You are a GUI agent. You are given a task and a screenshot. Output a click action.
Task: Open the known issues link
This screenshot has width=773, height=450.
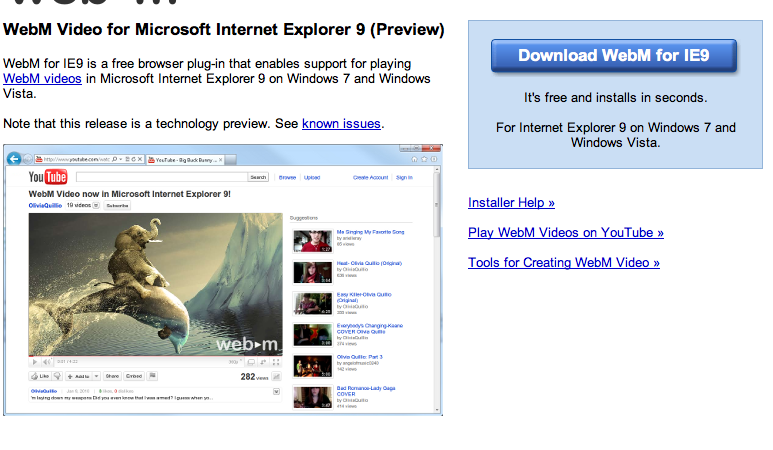tap(341, 124)
